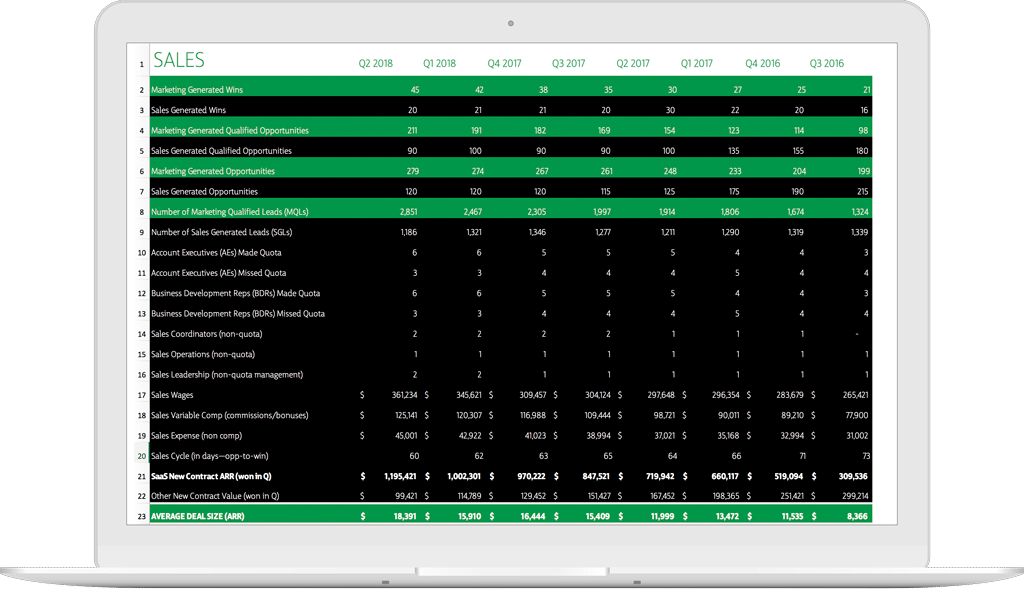Select row number 2 header
The image size is (1024, 590).
(x=141, y=90)
